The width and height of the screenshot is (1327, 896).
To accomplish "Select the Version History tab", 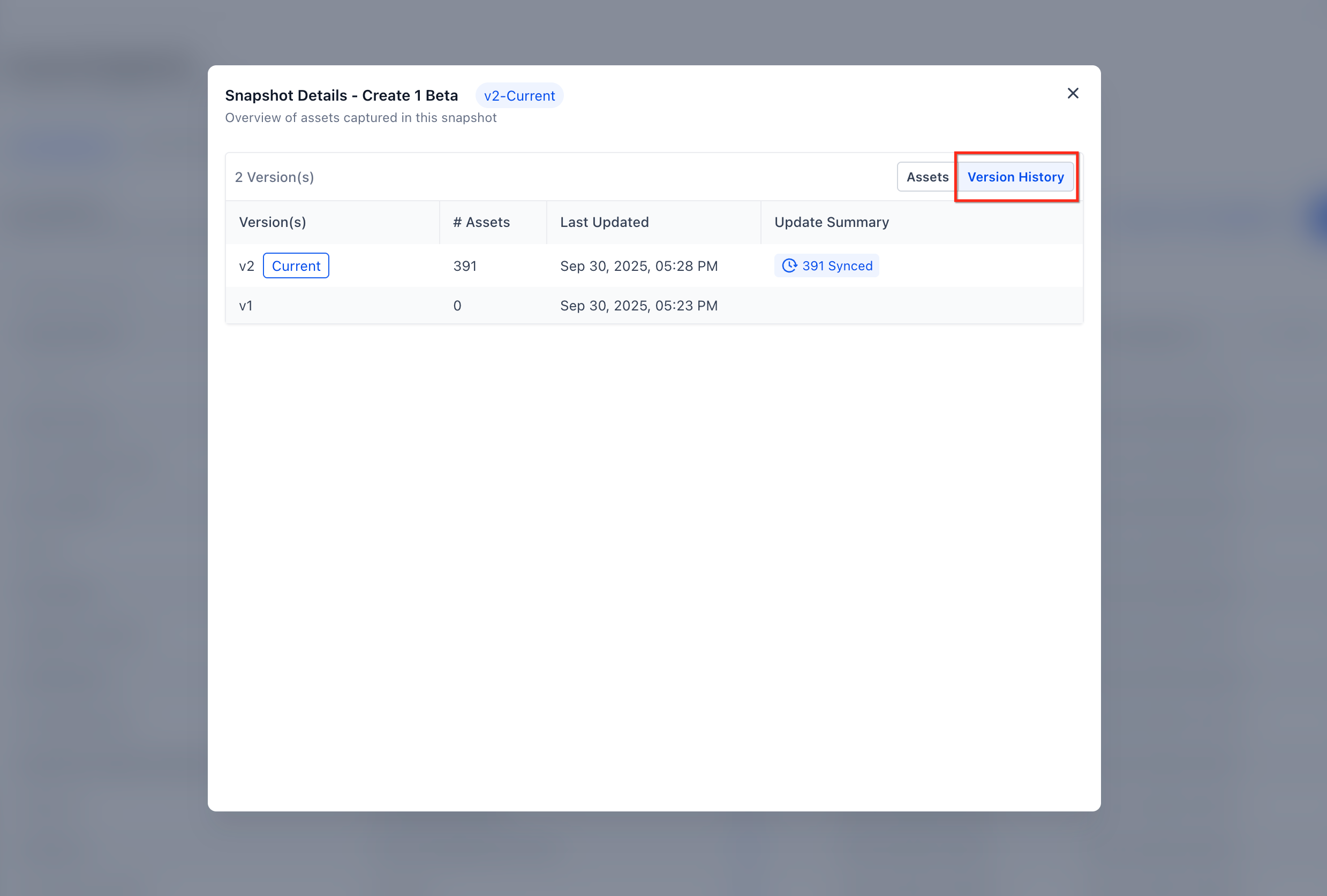I will coord(1015,177).
